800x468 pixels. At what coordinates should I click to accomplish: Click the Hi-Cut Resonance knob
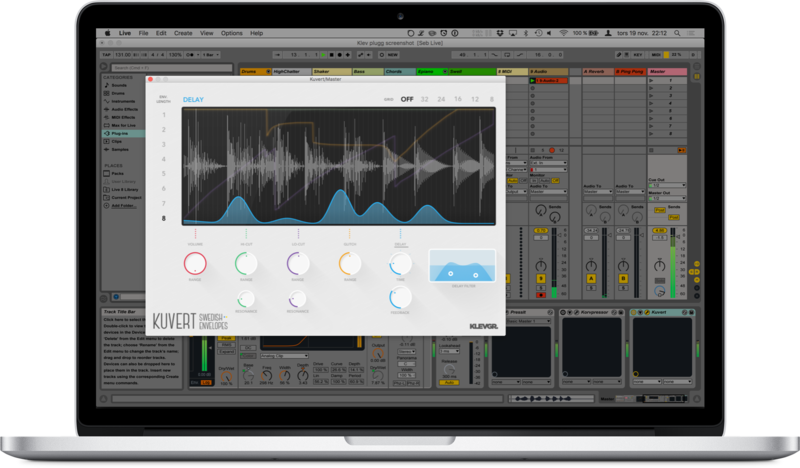tap(246, 298)
